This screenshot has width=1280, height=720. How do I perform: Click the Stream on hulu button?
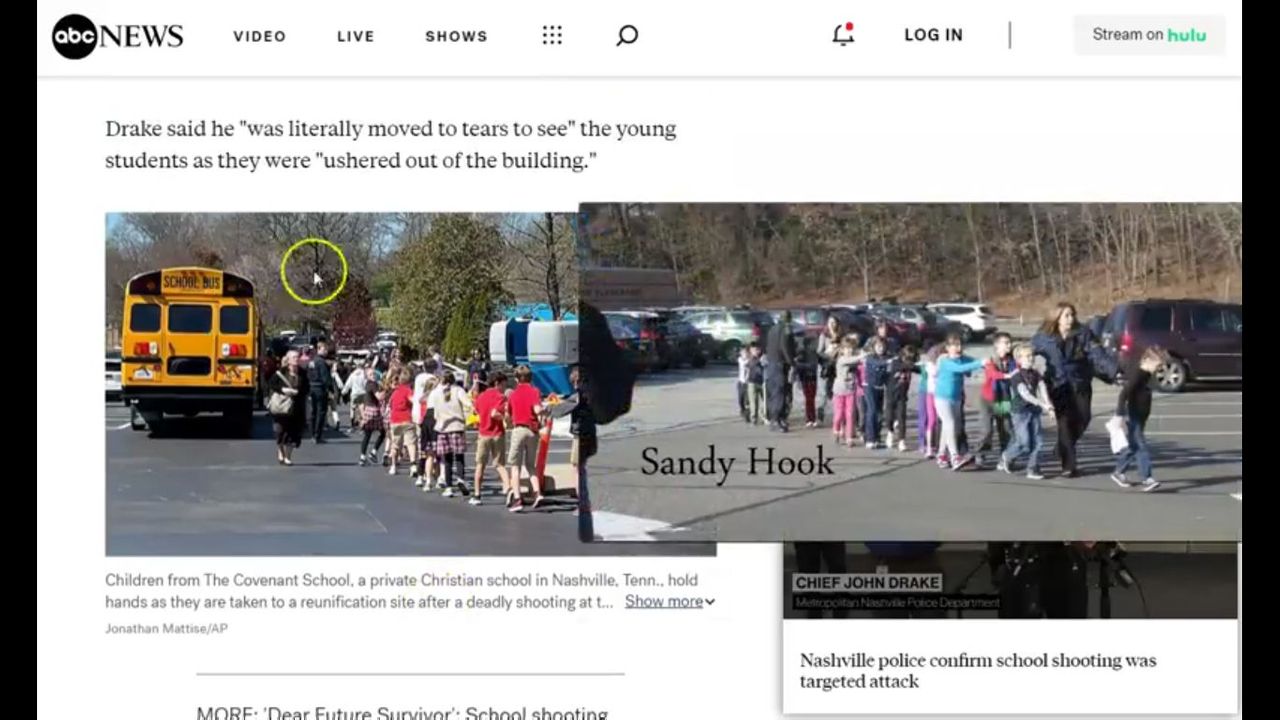pos(1148,35)
